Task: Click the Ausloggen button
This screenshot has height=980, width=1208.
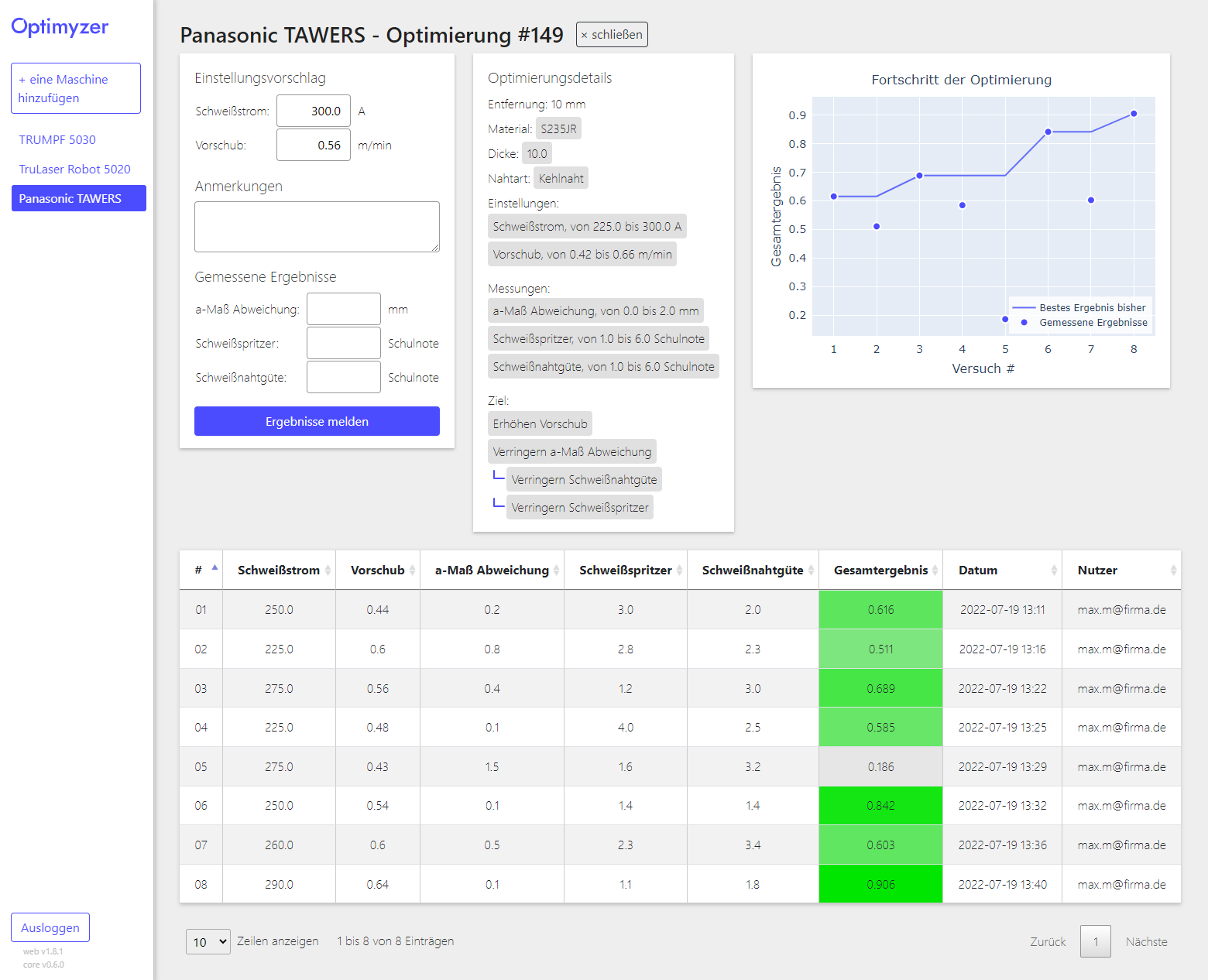Action: 50,927
